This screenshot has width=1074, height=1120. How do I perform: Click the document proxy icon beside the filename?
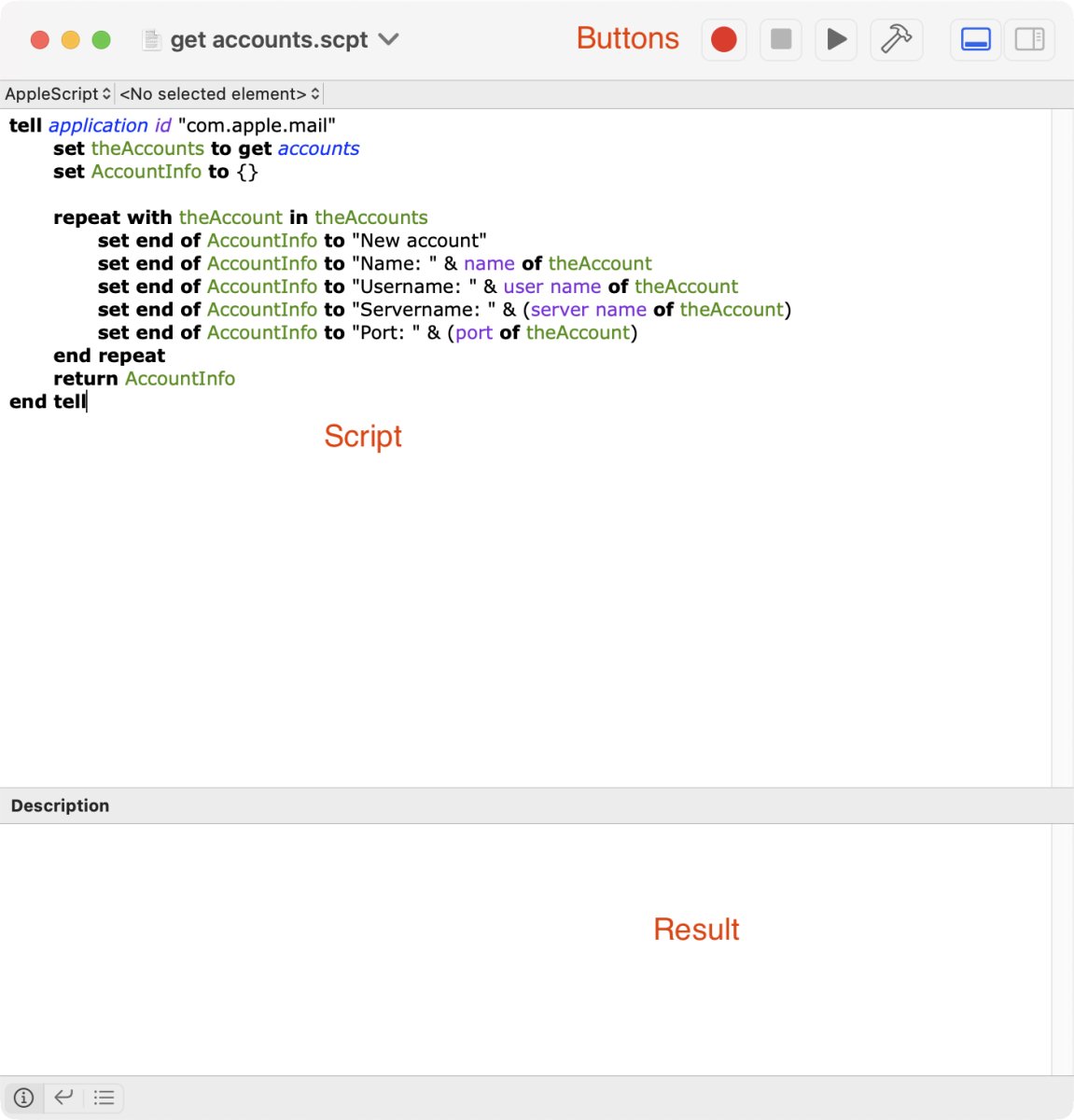tap(149, 39)
